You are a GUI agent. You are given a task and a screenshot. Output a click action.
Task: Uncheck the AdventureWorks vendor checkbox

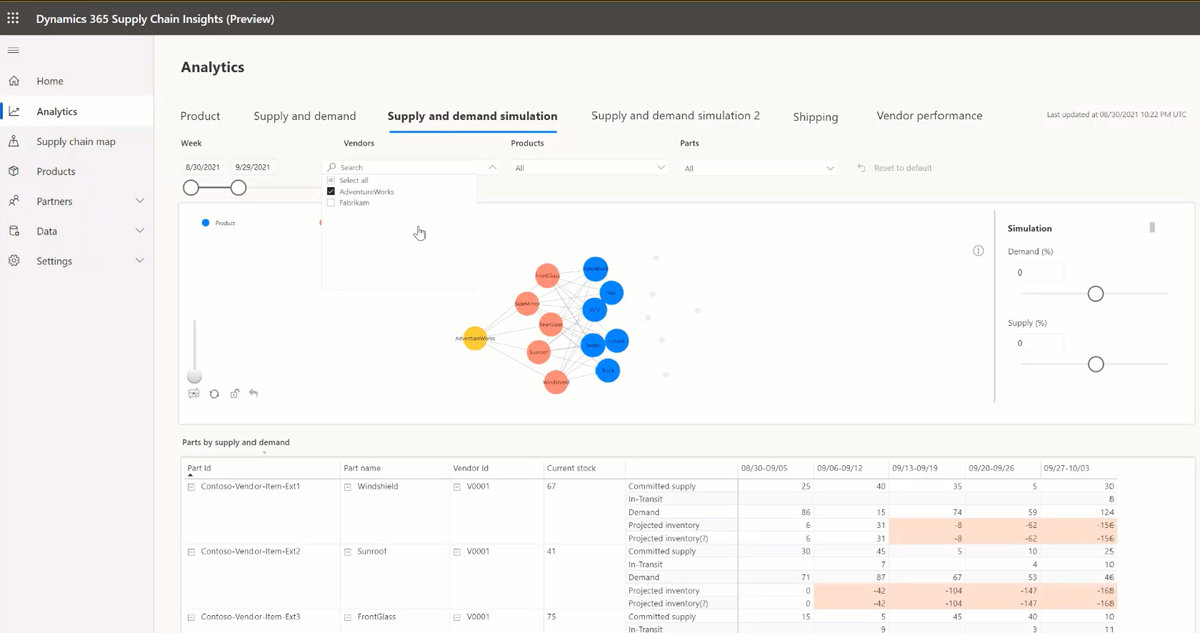[x=331, y=190]
